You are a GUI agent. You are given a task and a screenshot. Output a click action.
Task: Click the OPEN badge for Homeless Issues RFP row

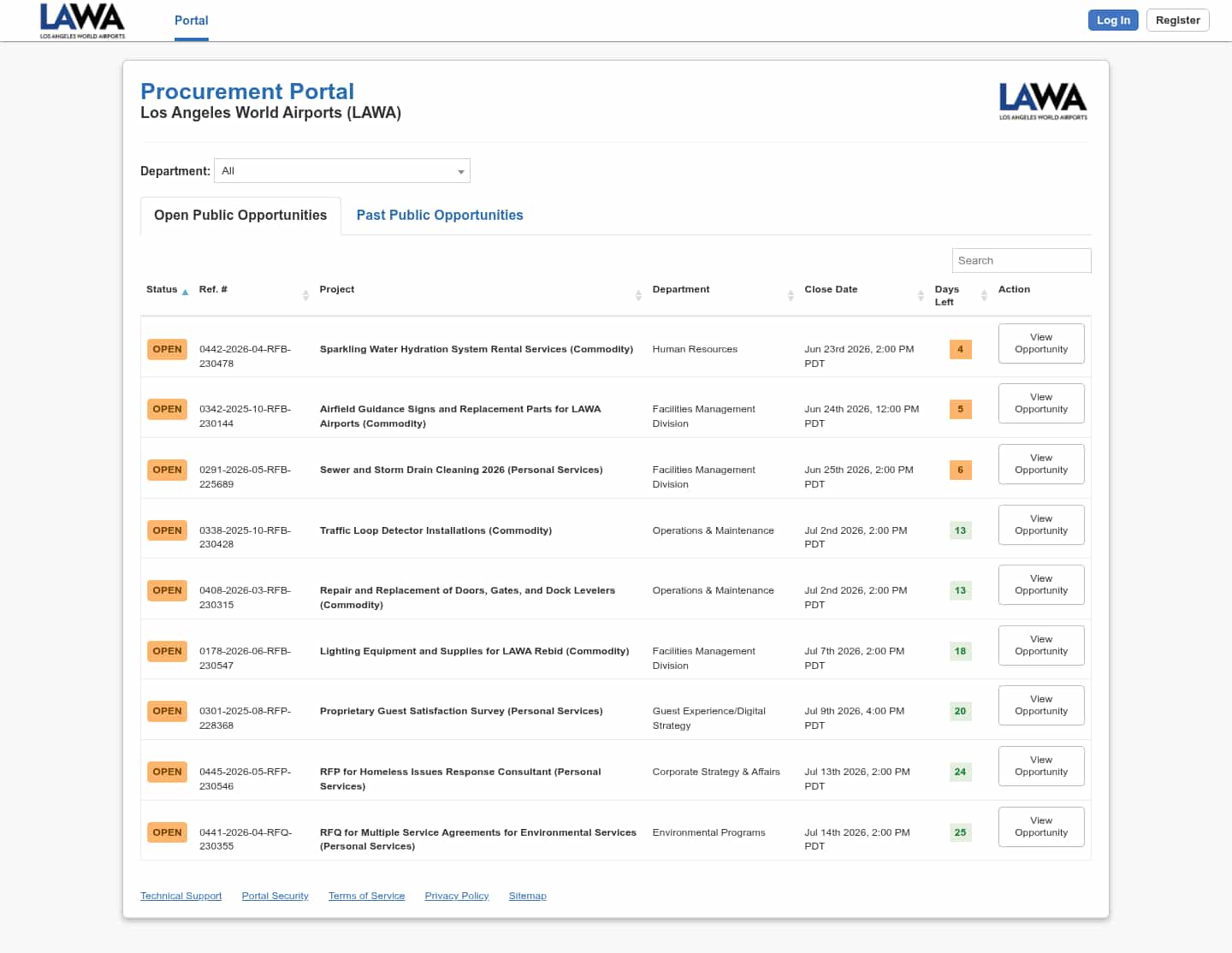(167, 772)
